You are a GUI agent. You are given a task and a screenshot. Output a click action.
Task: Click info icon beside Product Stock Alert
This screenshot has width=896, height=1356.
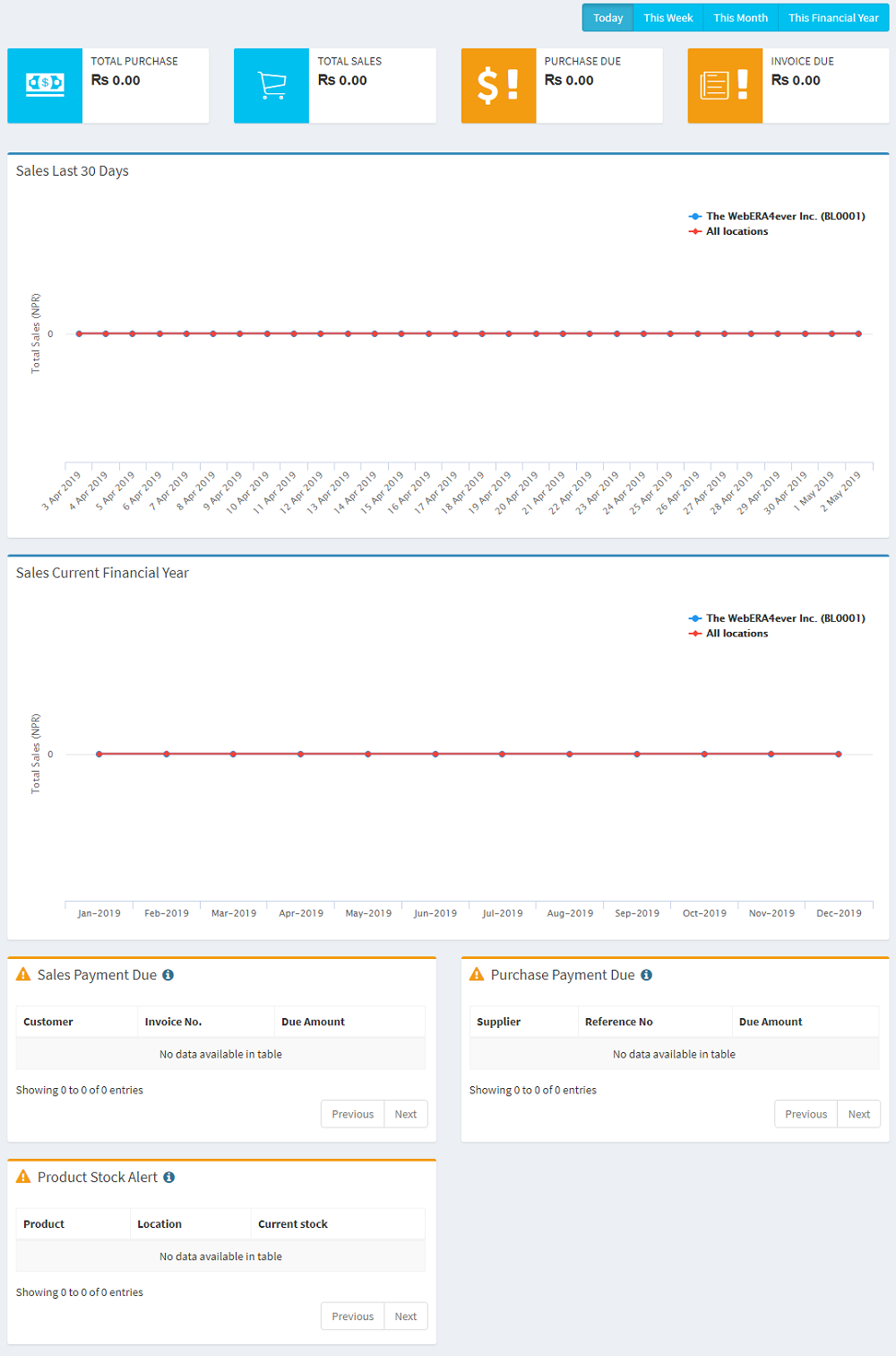tap(168, 1178)
